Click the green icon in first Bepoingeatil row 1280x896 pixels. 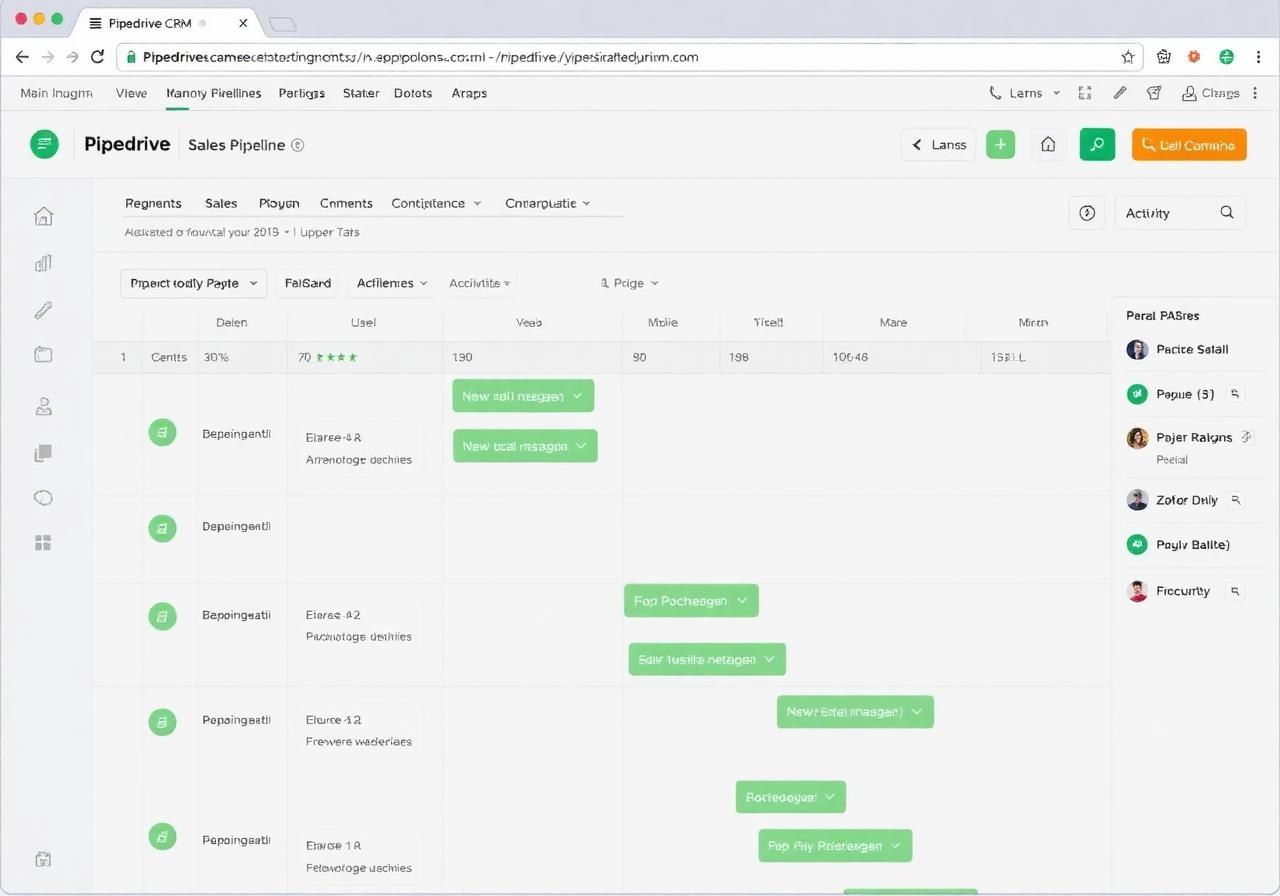162,433
